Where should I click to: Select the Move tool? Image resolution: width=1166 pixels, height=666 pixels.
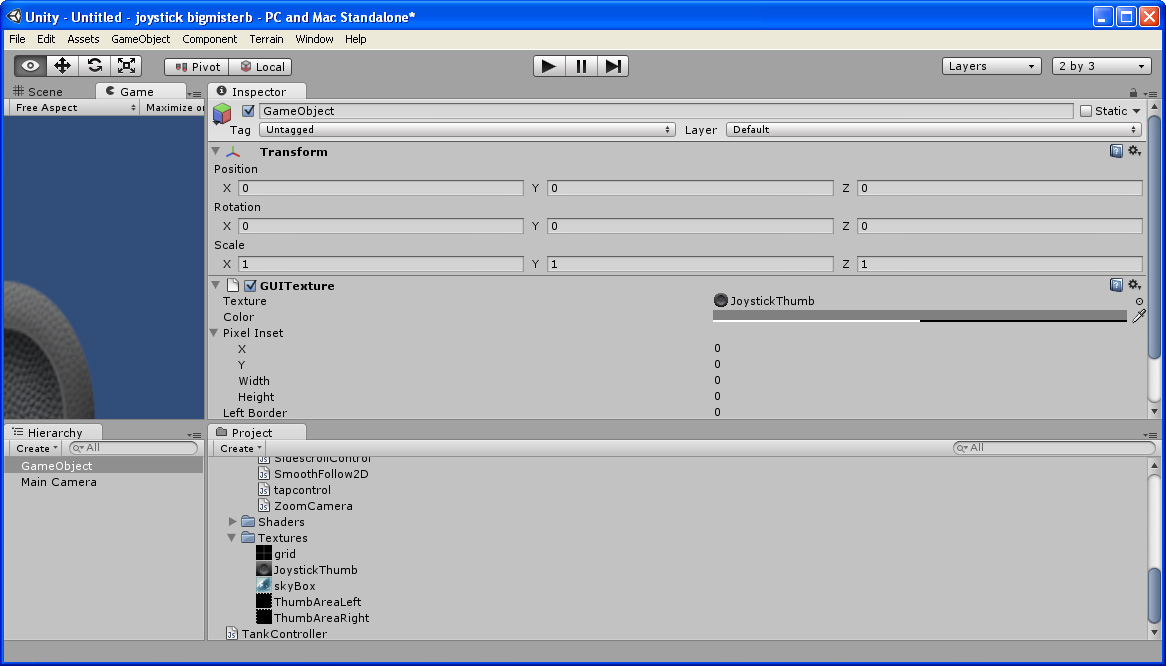61,64
